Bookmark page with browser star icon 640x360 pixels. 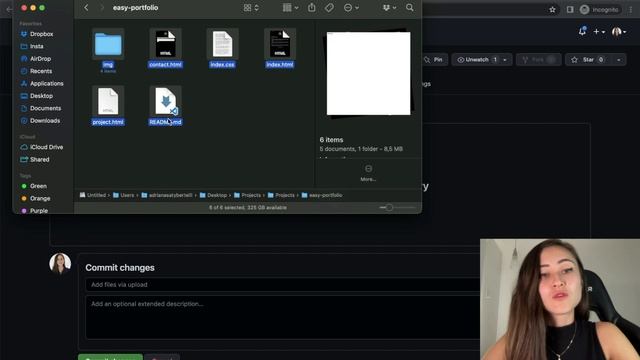coord(553,9)
